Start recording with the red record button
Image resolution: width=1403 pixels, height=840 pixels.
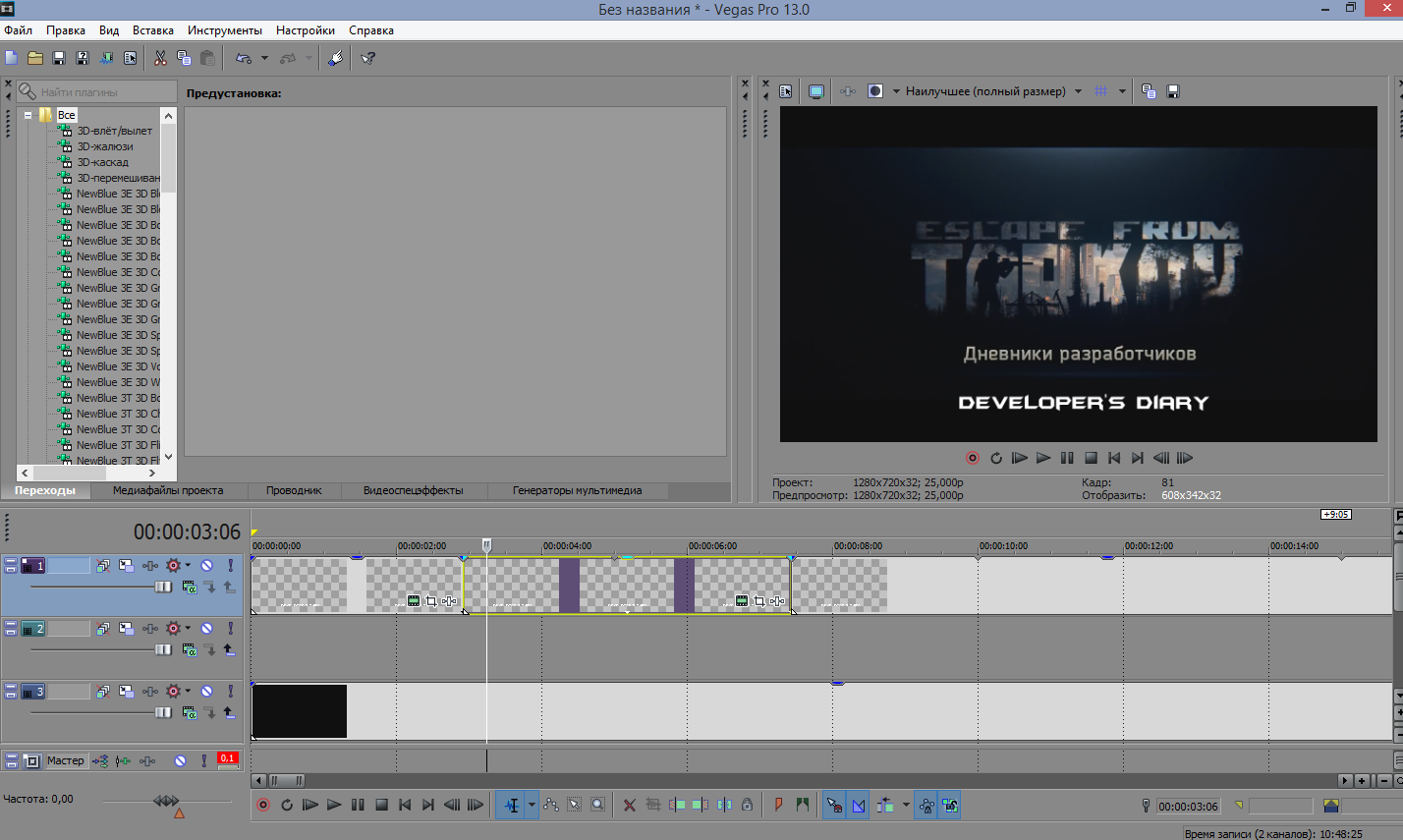pos(263,805)
